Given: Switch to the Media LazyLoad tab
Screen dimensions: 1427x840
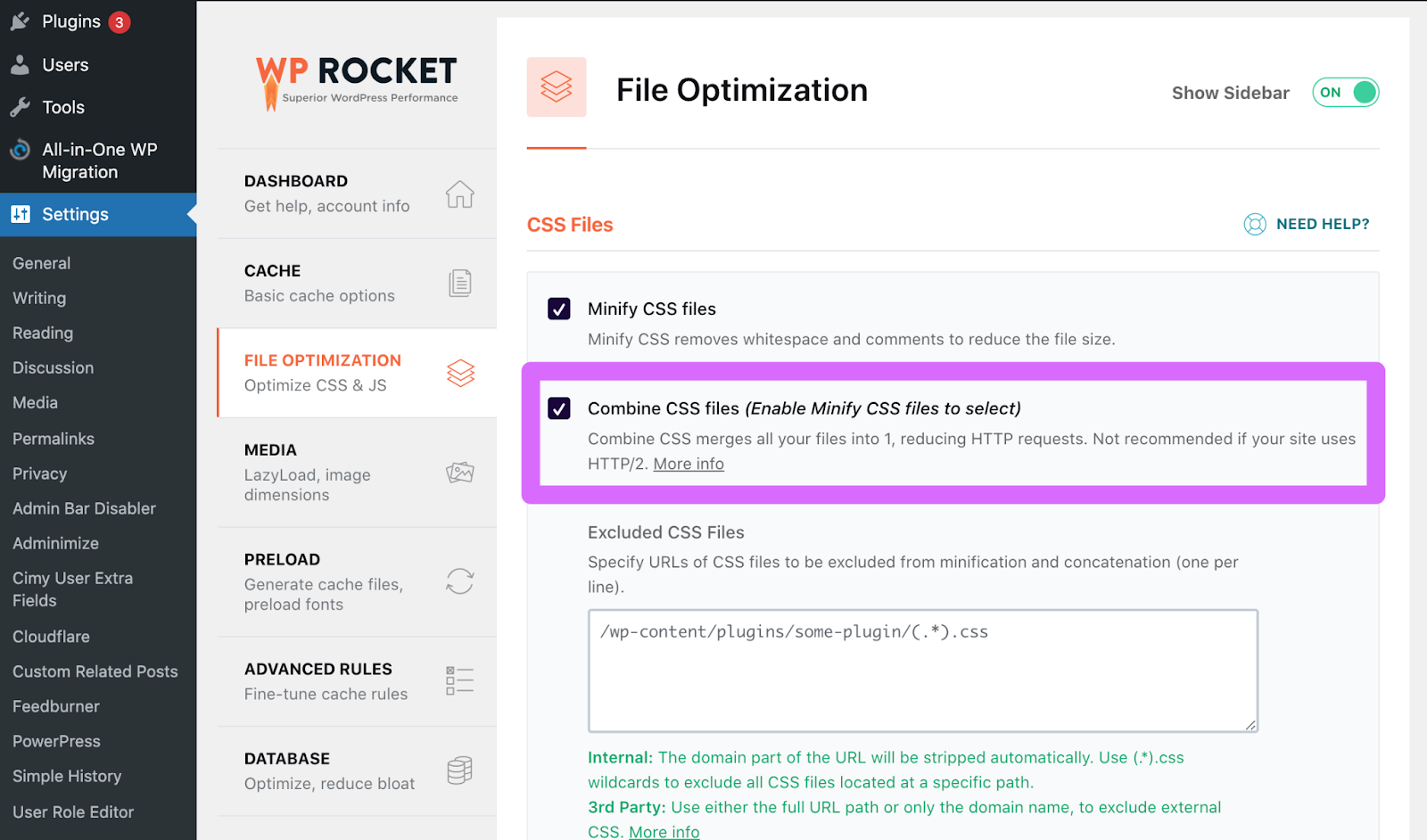Looking at the screenshot, I should (x=357, y=472).
